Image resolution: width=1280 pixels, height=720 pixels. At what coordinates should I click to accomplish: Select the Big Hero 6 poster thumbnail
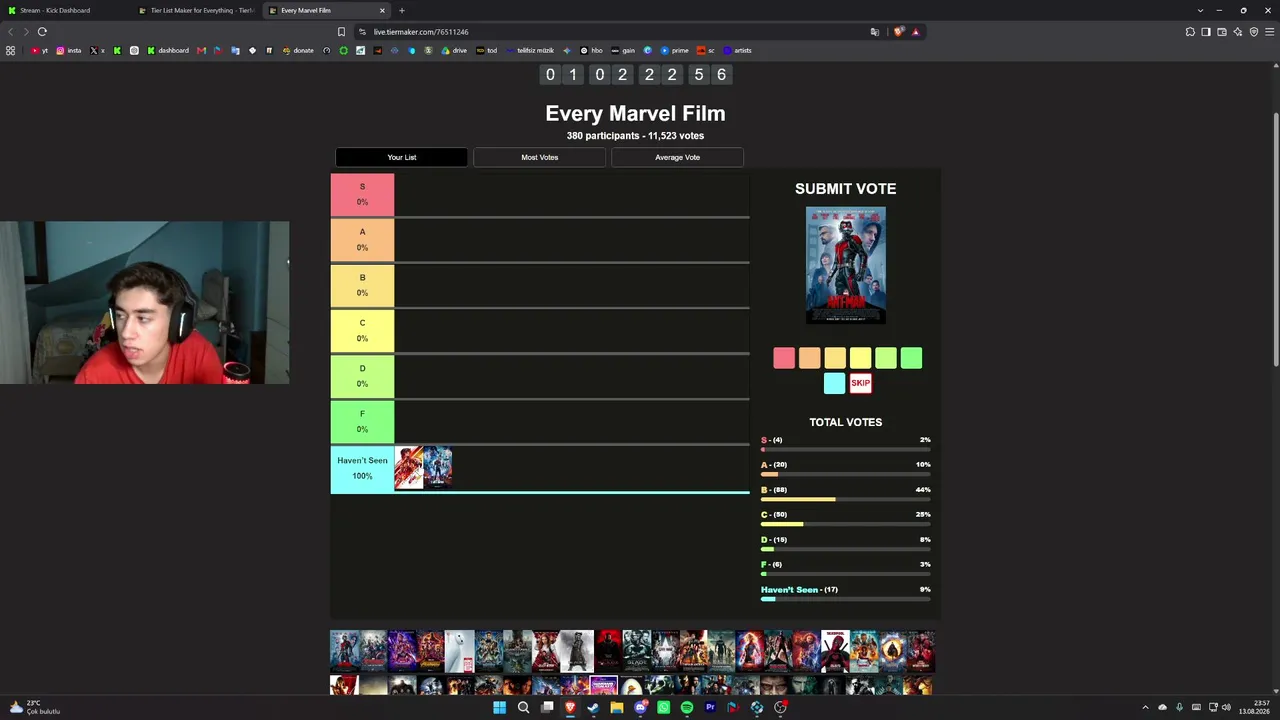click(460, 651)
